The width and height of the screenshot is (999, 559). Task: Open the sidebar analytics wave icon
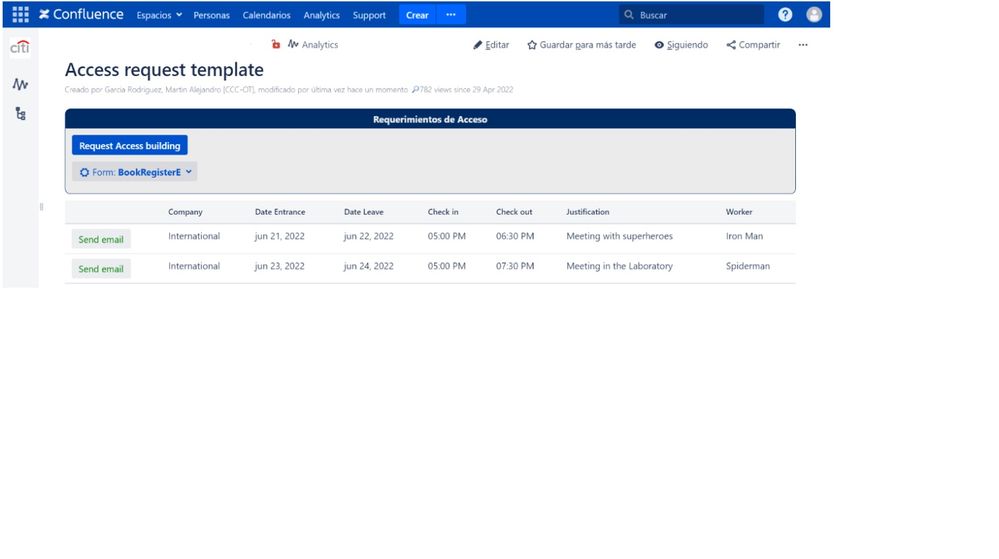(x=20, y=84)
